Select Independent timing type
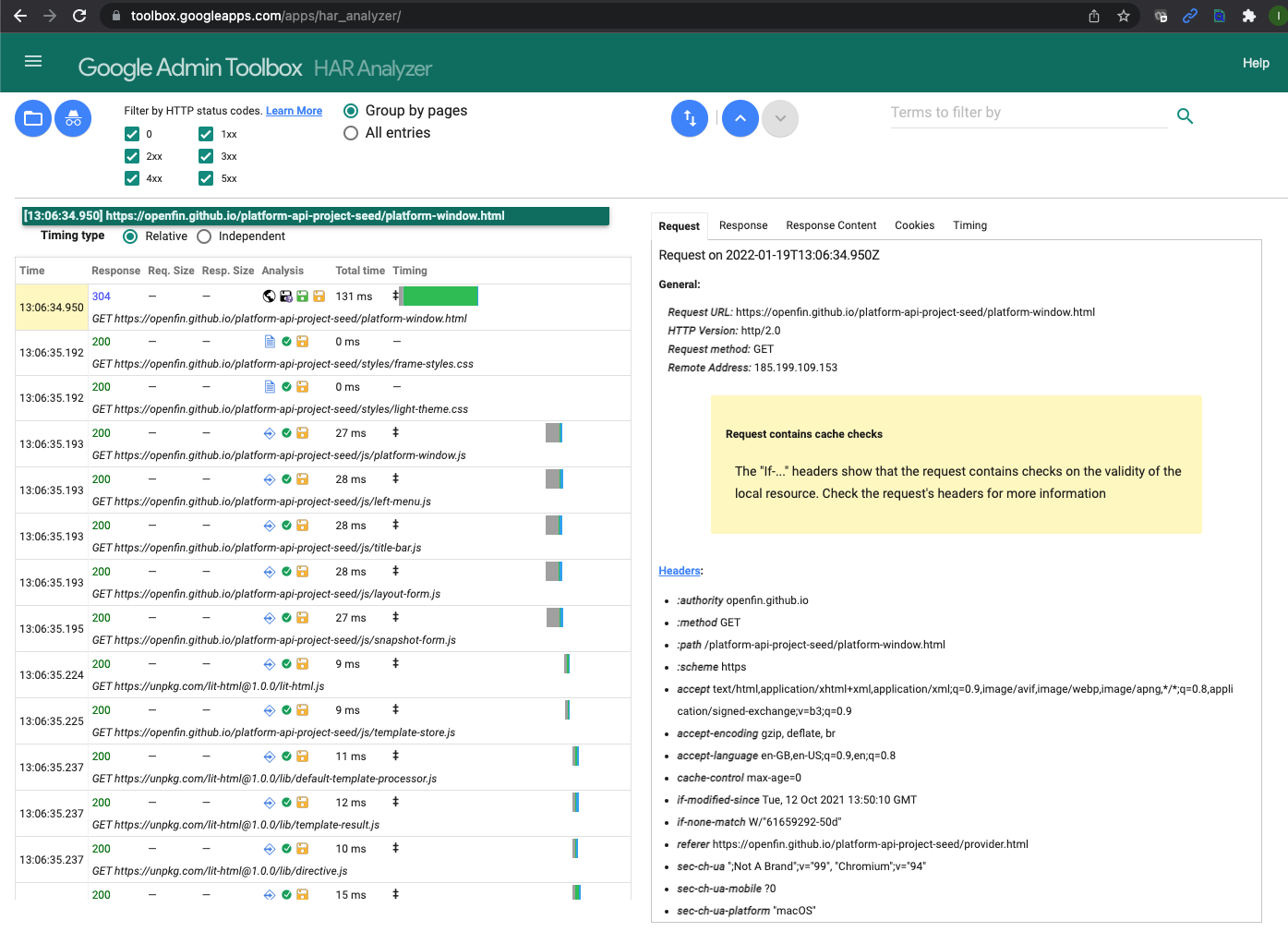 (204, 236)
